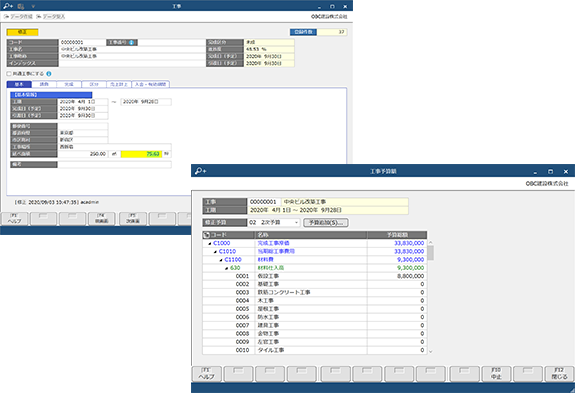Click F1 ヘルプ in the 工事 window
575x393 pixels.
coord(15,218)
